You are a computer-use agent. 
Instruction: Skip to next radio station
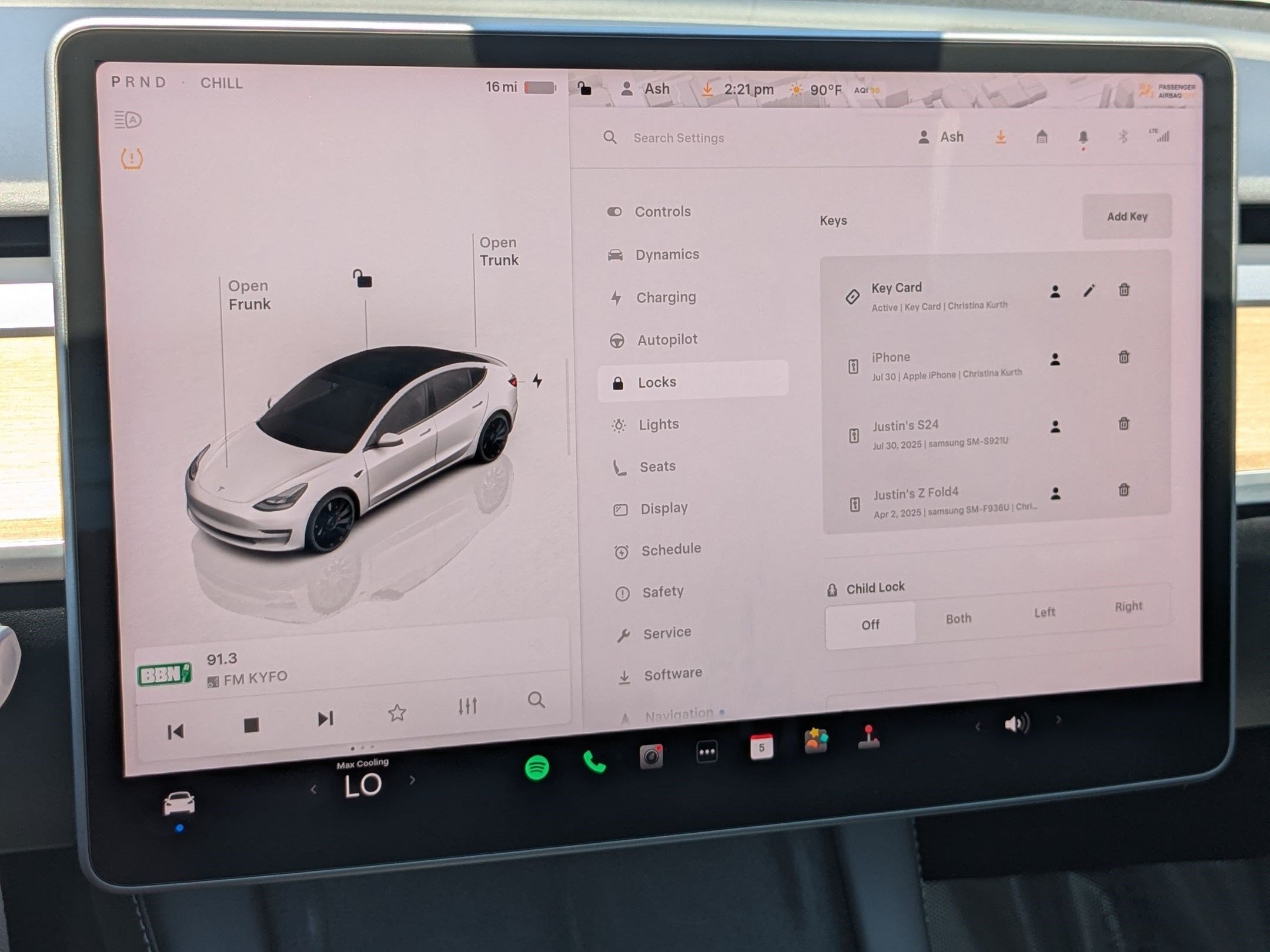point(325,719)
